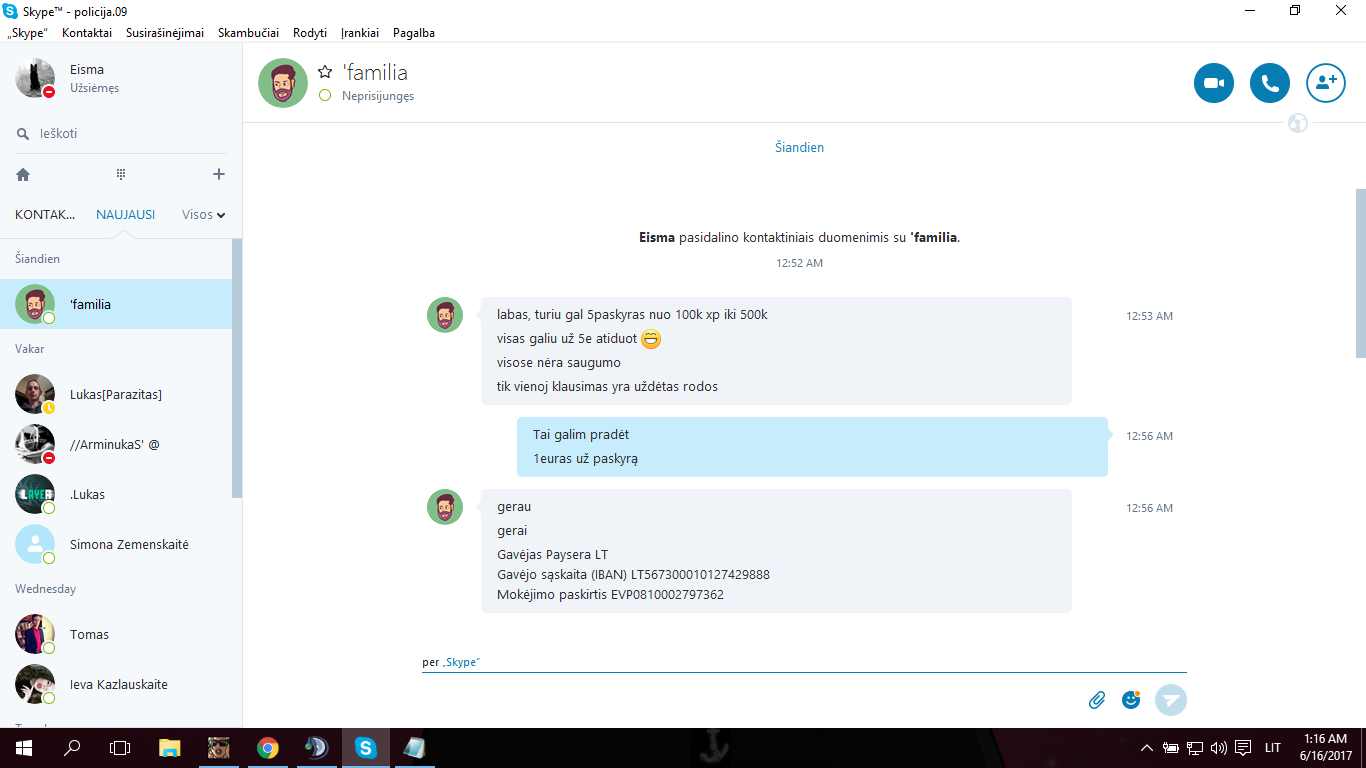Start a video call with 'familia
The width and height of the screenshot is (1366, 768).
click(x=1214, y=83)
